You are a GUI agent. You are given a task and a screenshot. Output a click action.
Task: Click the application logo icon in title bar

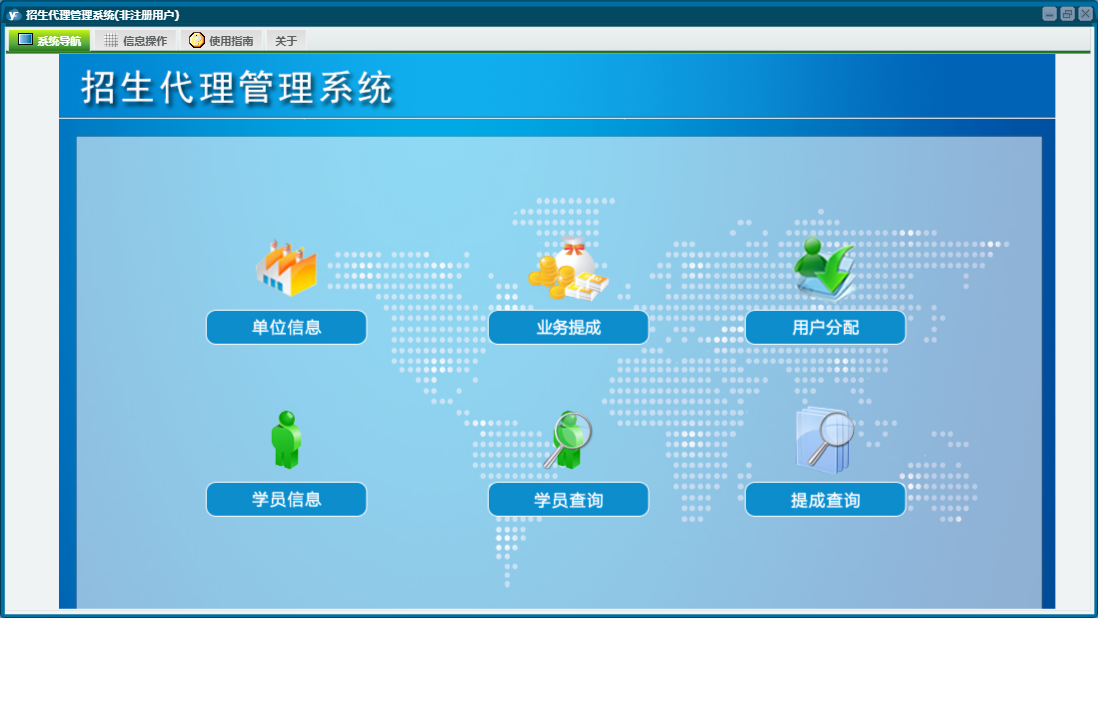pyautogui.click(x=14, y=15)
